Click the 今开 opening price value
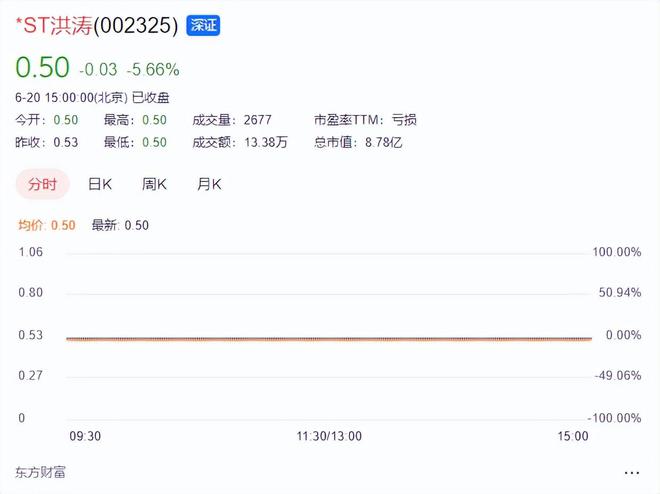 coord(66,120)
